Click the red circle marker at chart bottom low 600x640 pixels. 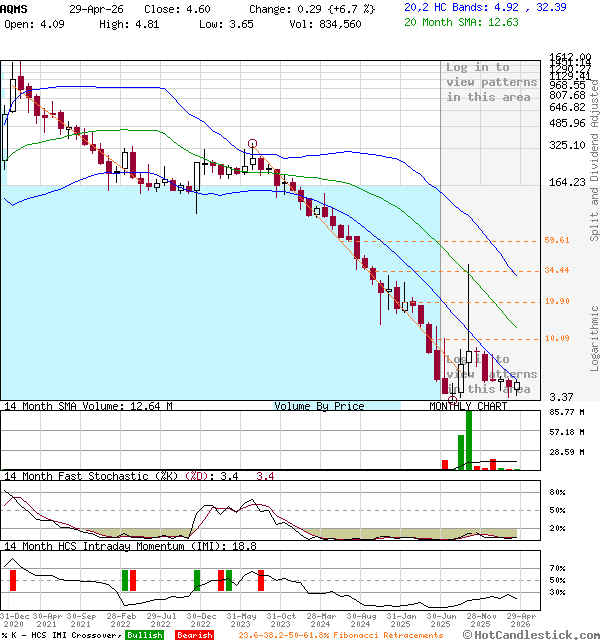coord(452,398)
